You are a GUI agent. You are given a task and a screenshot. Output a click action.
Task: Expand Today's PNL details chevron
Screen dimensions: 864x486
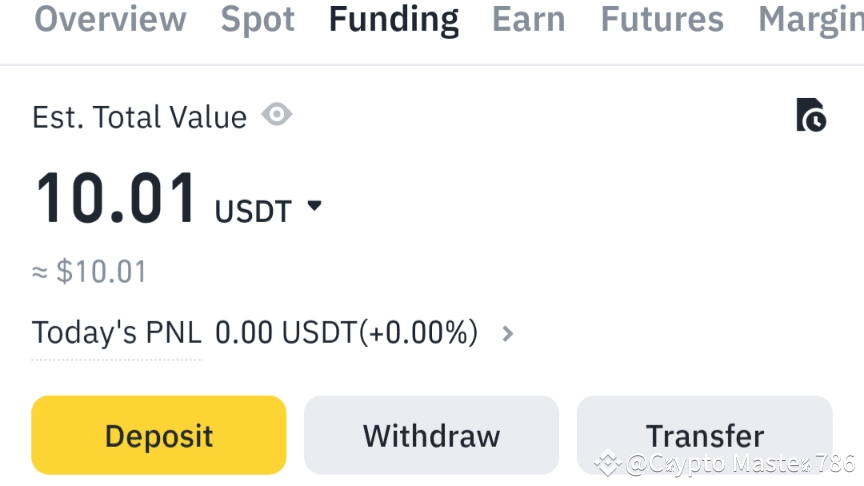click(x=508, y=333)
